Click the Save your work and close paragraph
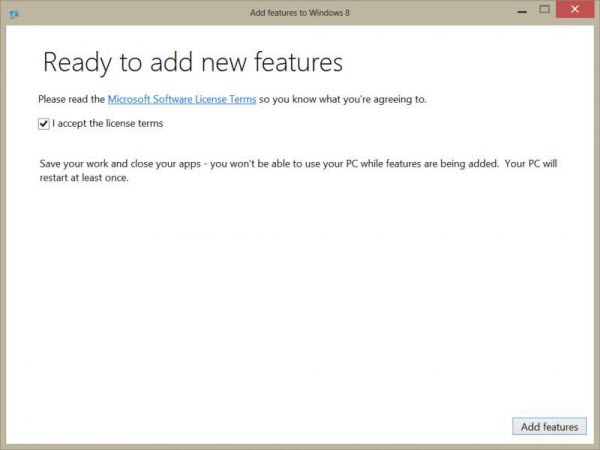 click(x=298, y=171)
